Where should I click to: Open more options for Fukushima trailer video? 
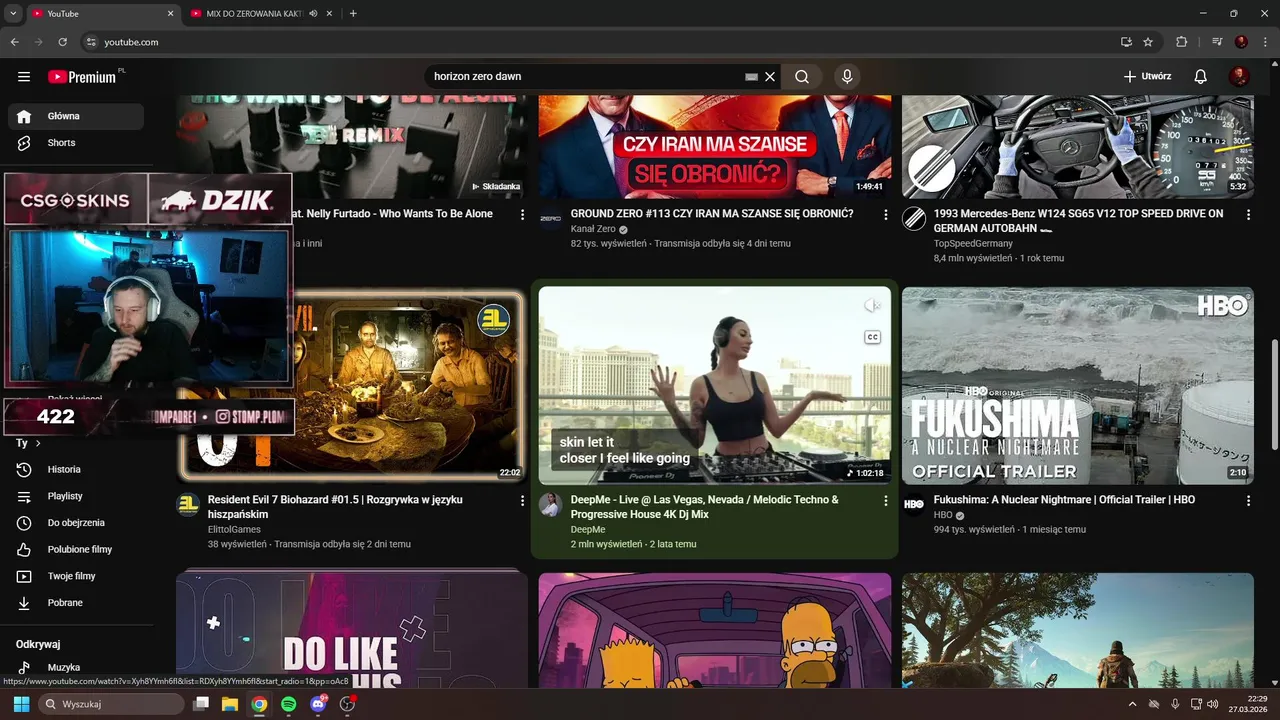pos(1248,500)
